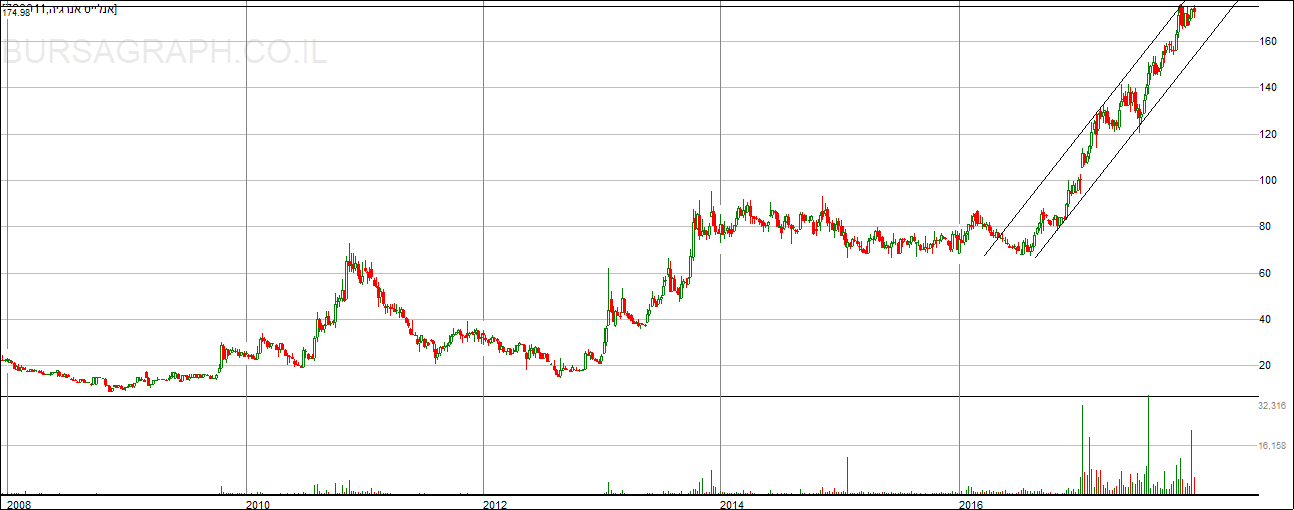Viewport: 1294px width, 510px height.
Task: Select the 2016 year label
Action: (970, 504)
